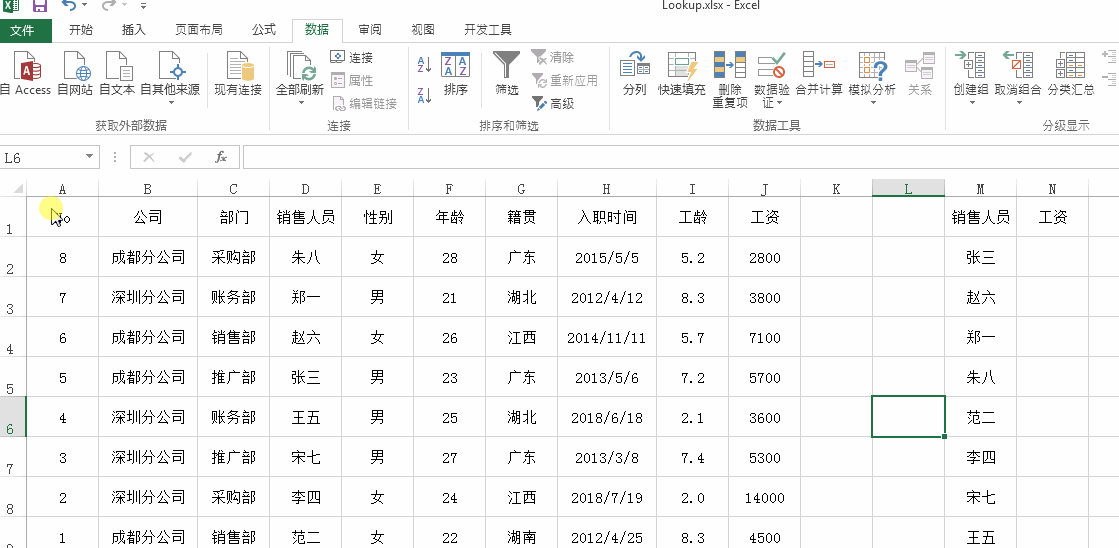Image resolution: width=1119 pixels, height=548 pixels.
Task: Click the 属性 (Properties) button
Action: tap(352, 81)
